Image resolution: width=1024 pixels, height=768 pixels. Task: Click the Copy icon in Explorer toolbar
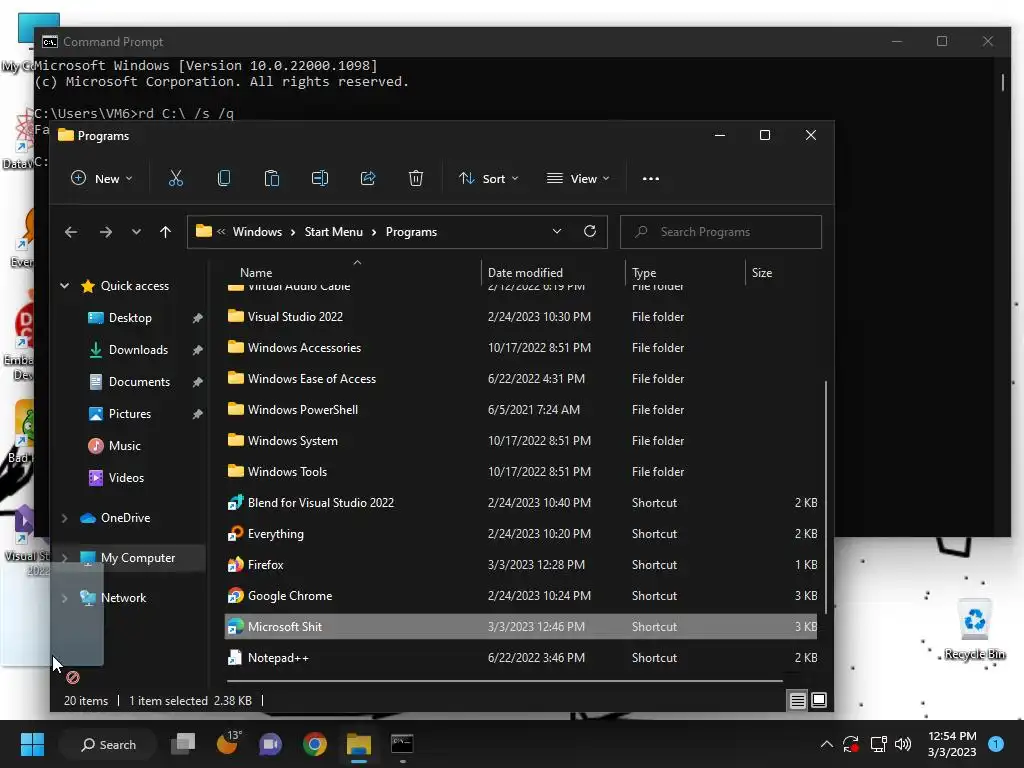tap(223, 178)
